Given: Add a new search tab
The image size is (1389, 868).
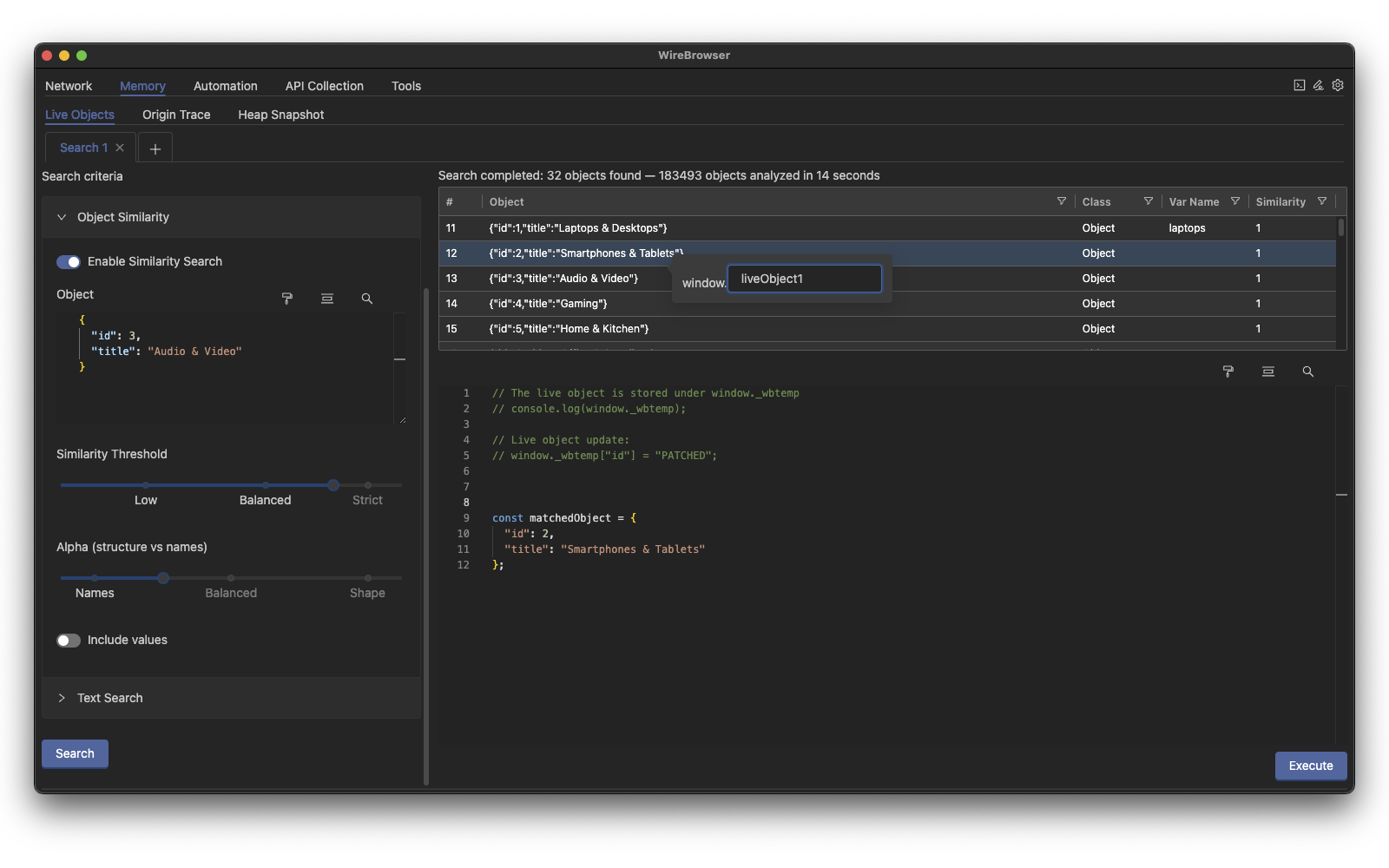Looking at the screenshot, I should (155, 148).
